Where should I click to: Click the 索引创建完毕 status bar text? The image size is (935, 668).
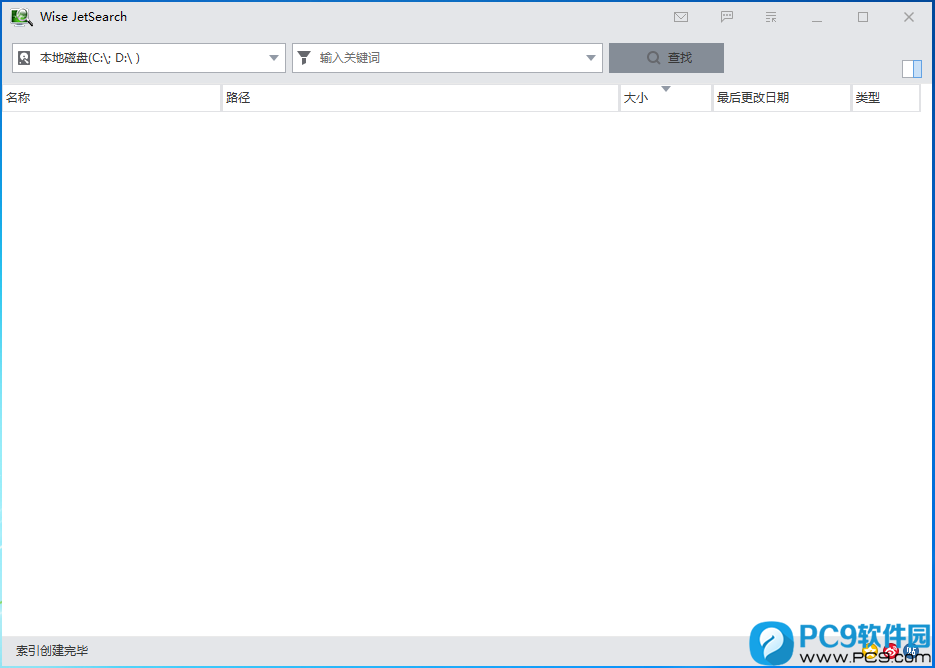point(52,651)
